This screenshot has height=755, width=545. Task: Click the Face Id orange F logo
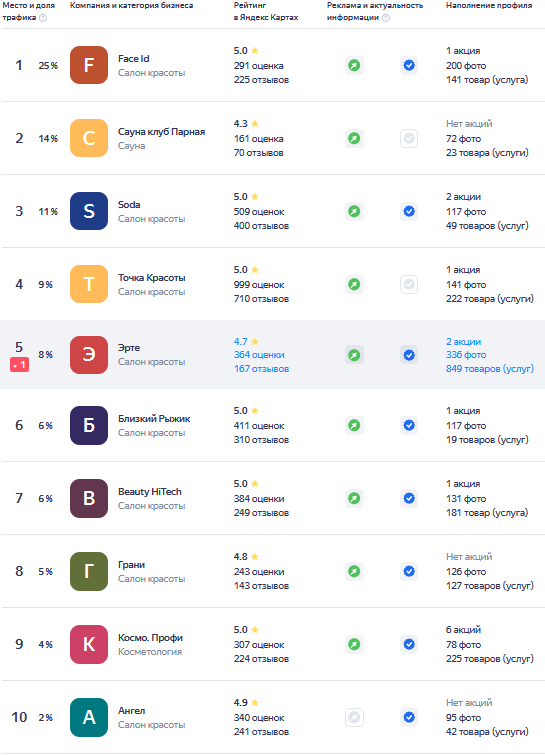(x=89, y=65)
